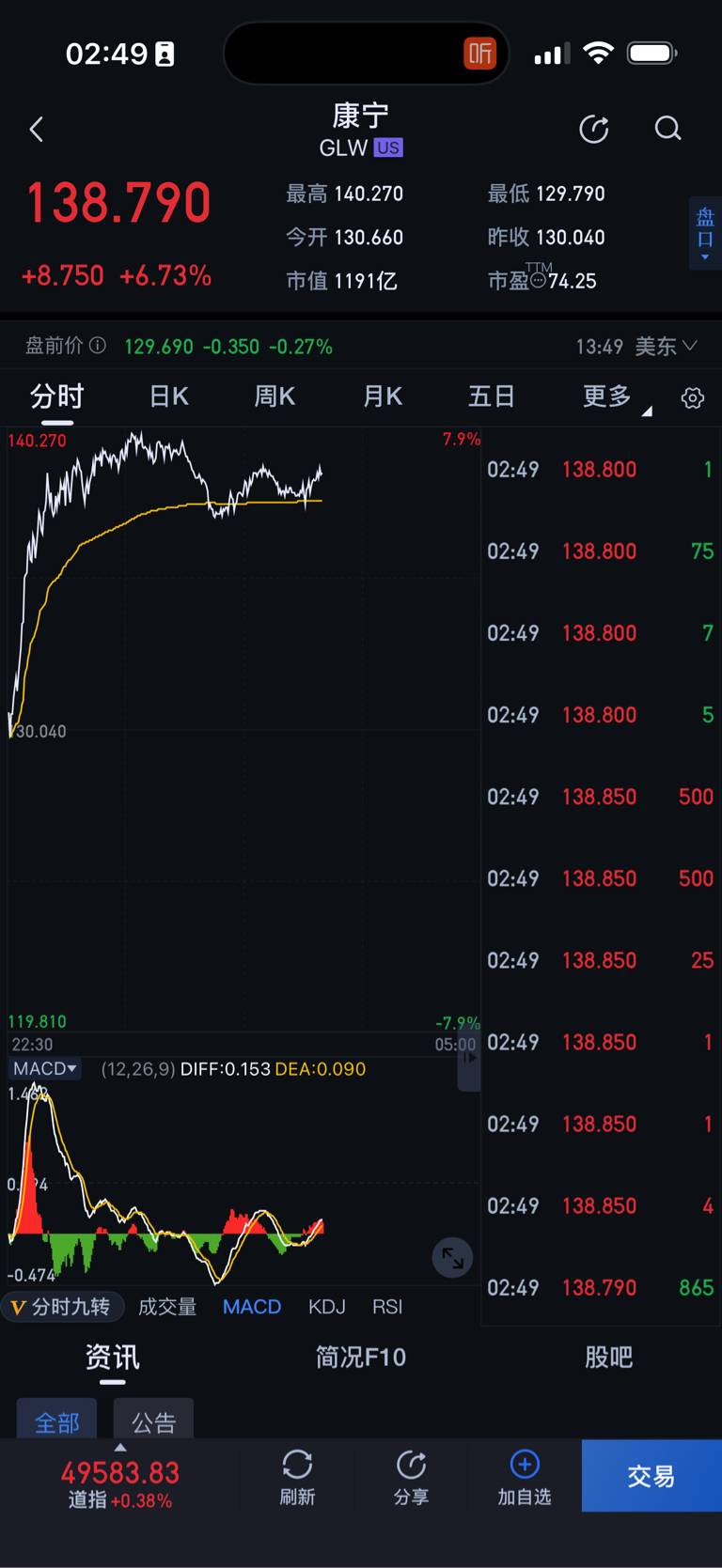The height and width of the screenshot is (1568, 722).
Task: Switch to the 周K chart tab
Action: tap(275, 396)
